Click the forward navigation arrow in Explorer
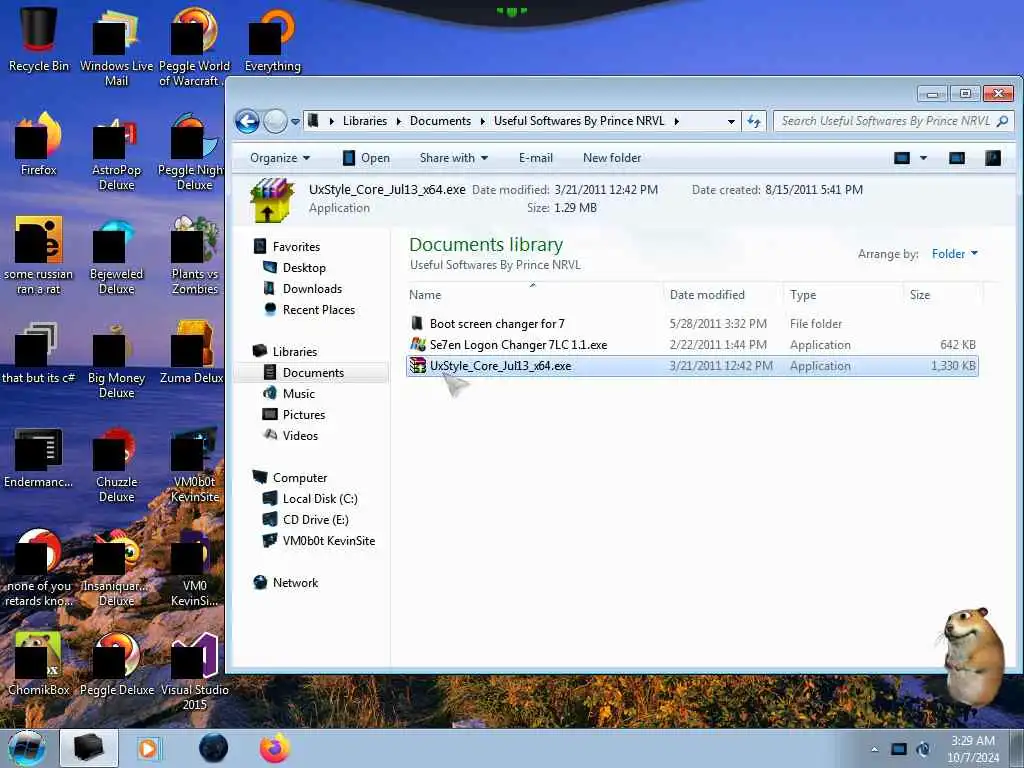The width and height of the screenshot is (1024, 768). point(275,121)
